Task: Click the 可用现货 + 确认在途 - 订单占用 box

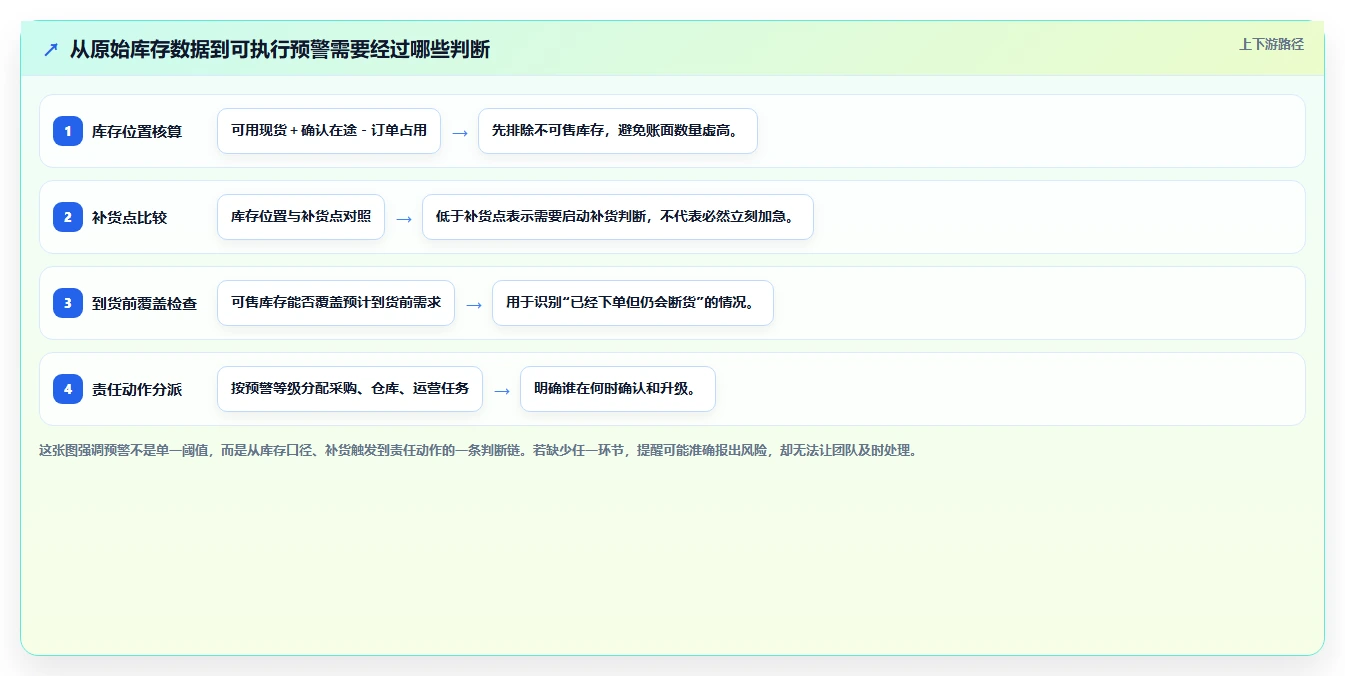Action: click(x=329, y=131)
